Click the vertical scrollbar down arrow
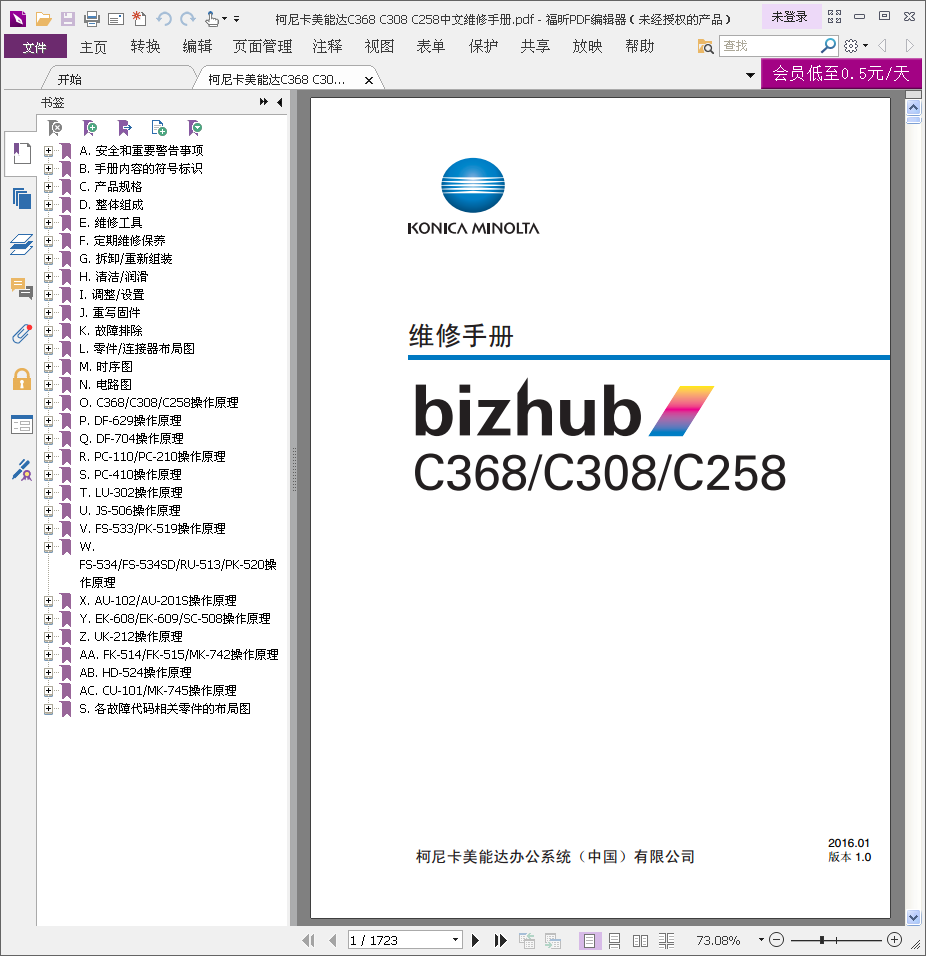Viewport: 926px width, 956px height. (x=913, y=917)
